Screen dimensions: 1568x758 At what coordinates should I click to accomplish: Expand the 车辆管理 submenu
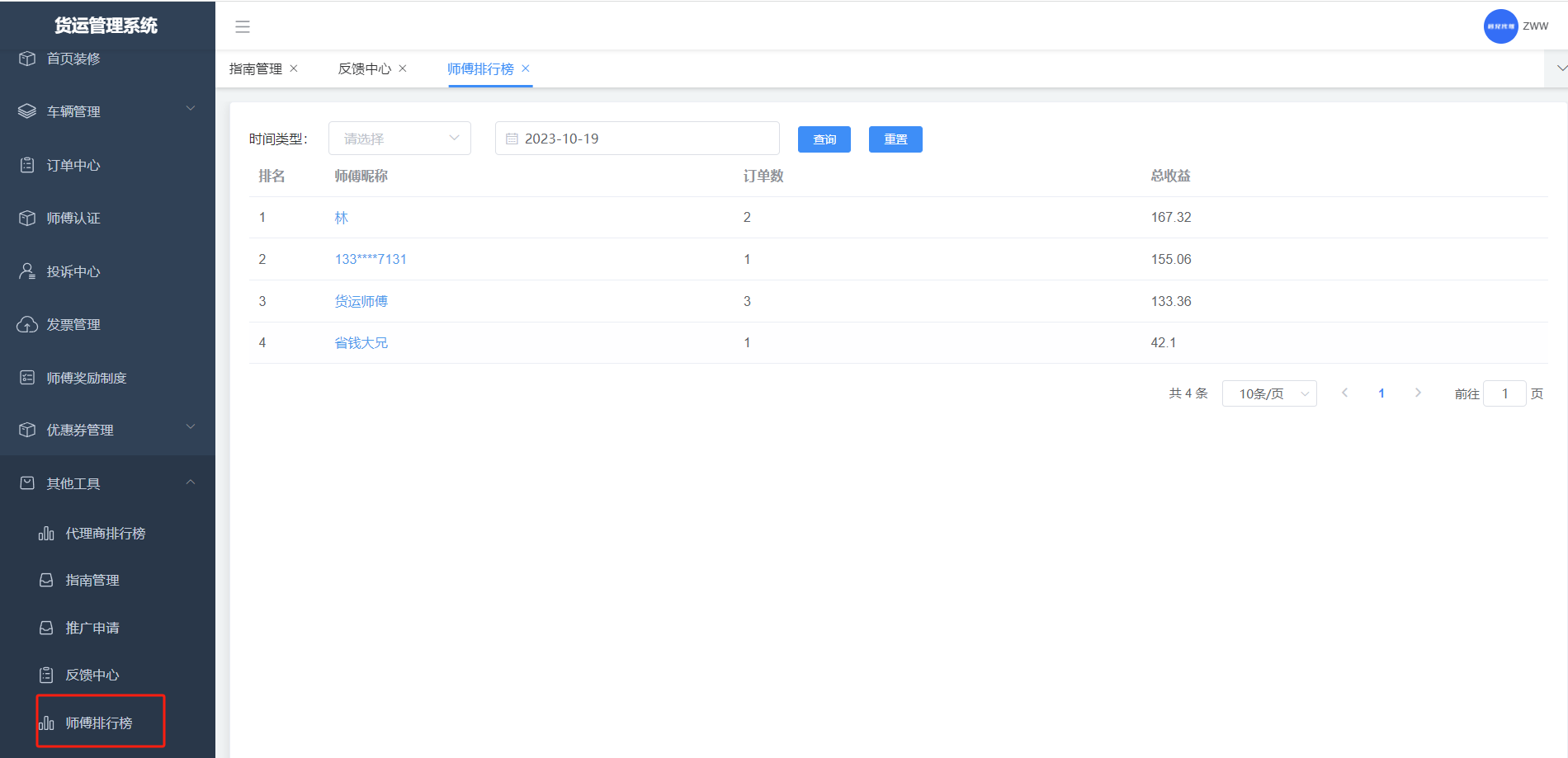click(x=107, y=111)
